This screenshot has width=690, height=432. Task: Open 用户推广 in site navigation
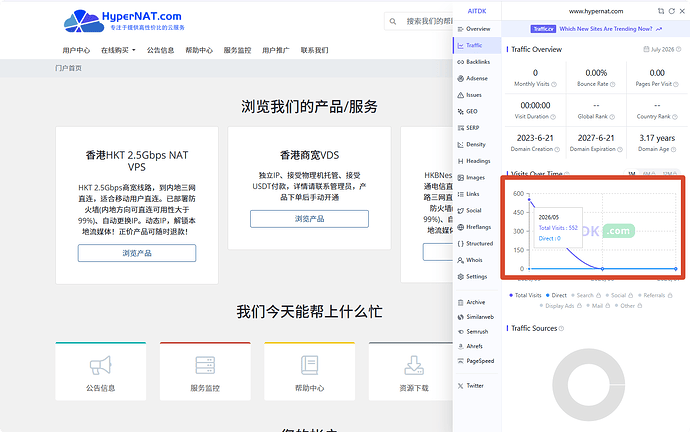(276, 50)
